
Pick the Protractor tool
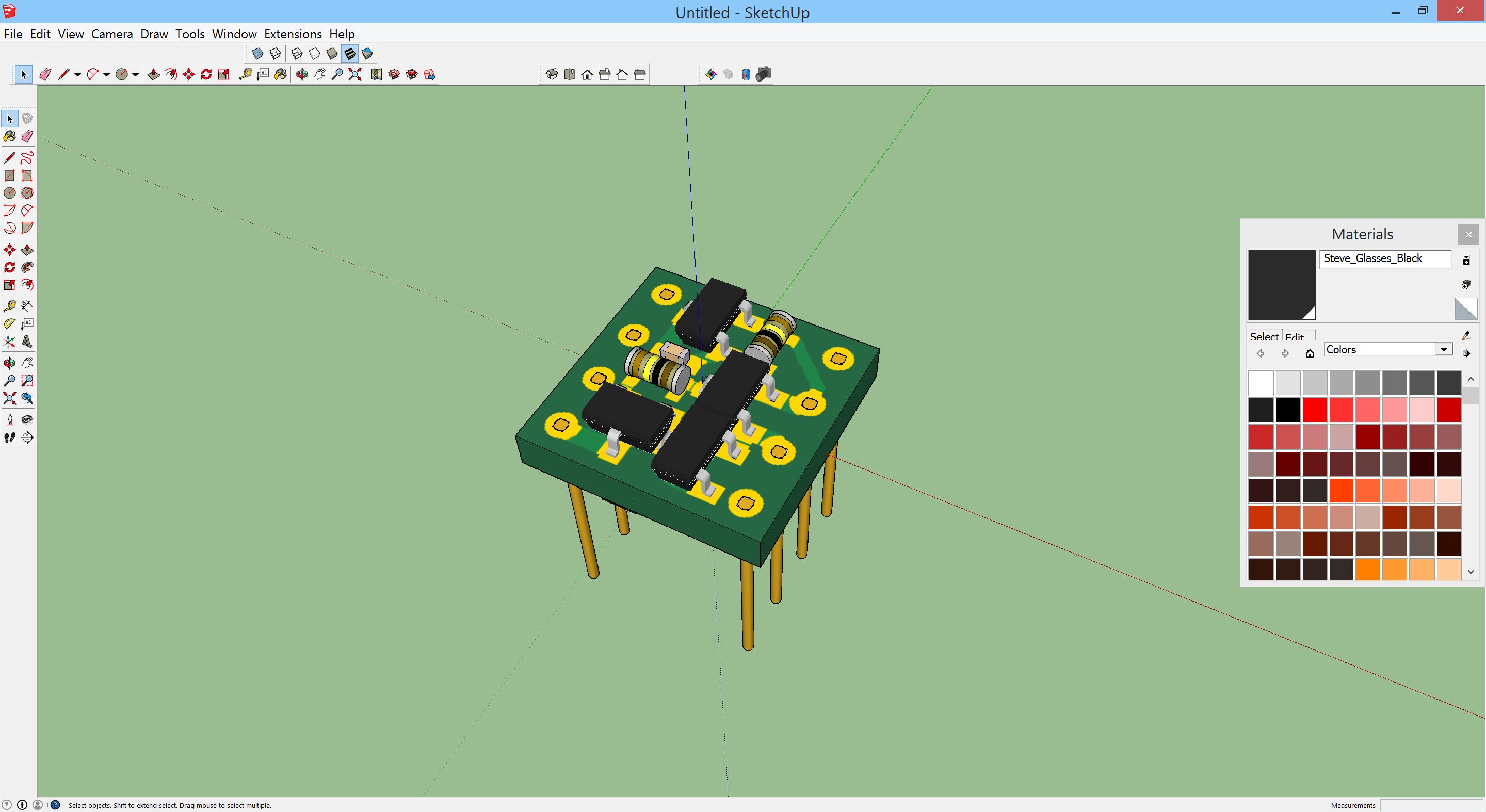[x=10, y=323]
